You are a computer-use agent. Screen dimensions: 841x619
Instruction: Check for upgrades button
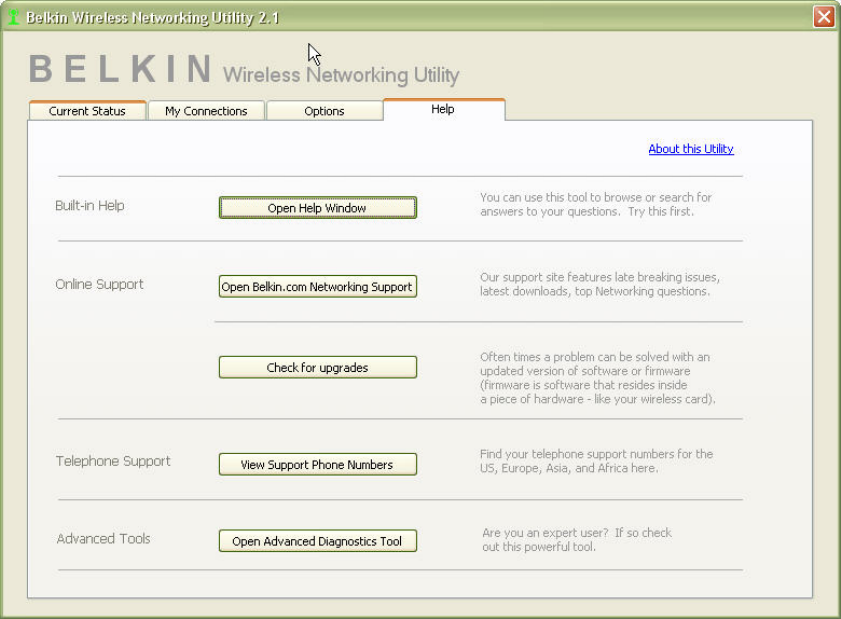click(318, 367)
